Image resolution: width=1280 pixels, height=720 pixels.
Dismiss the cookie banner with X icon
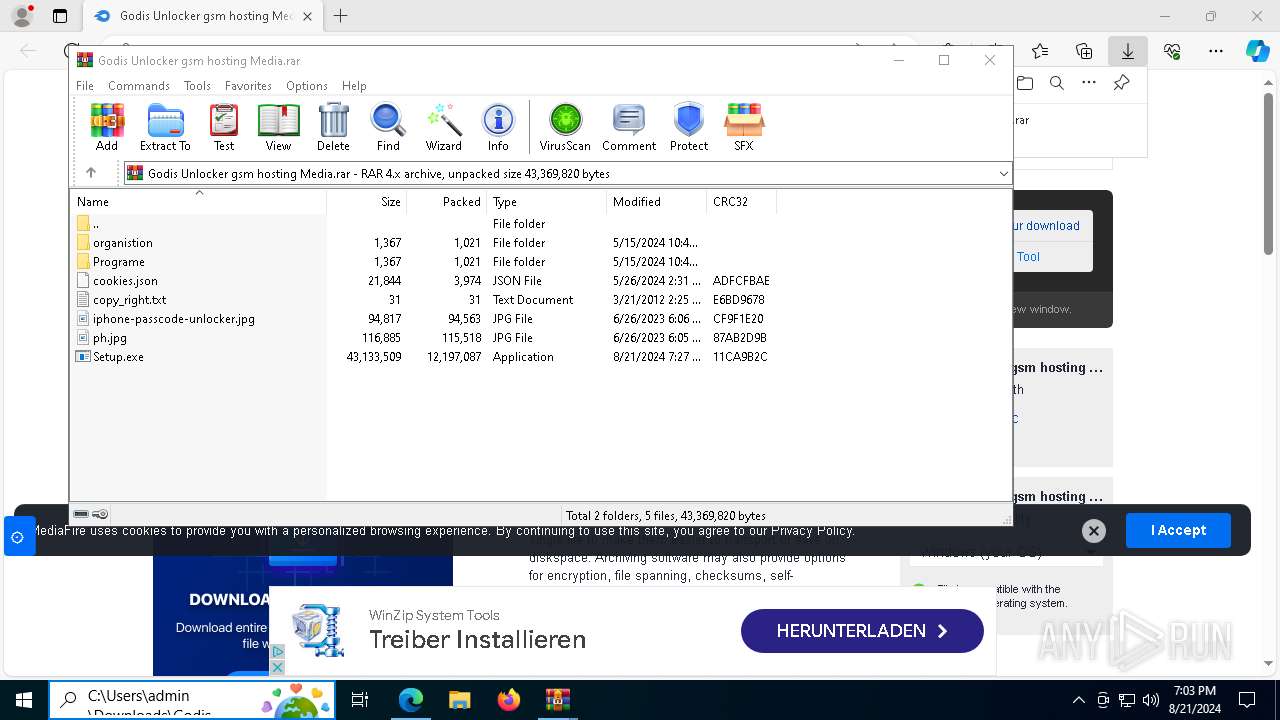[x=1094, y=531]
